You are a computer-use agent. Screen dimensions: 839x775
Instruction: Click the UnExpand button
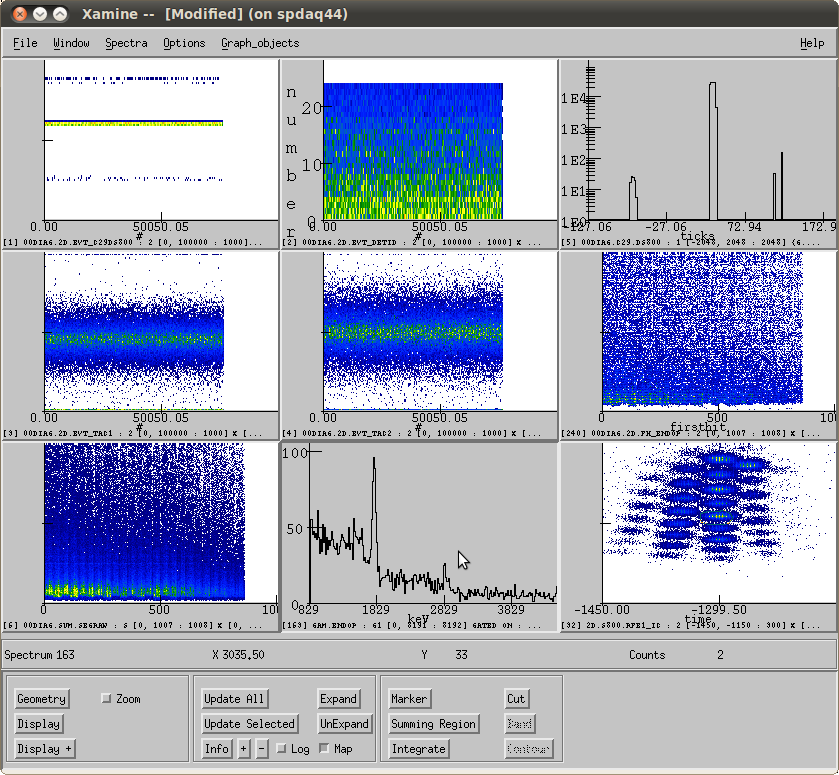(x=345, y=724)
